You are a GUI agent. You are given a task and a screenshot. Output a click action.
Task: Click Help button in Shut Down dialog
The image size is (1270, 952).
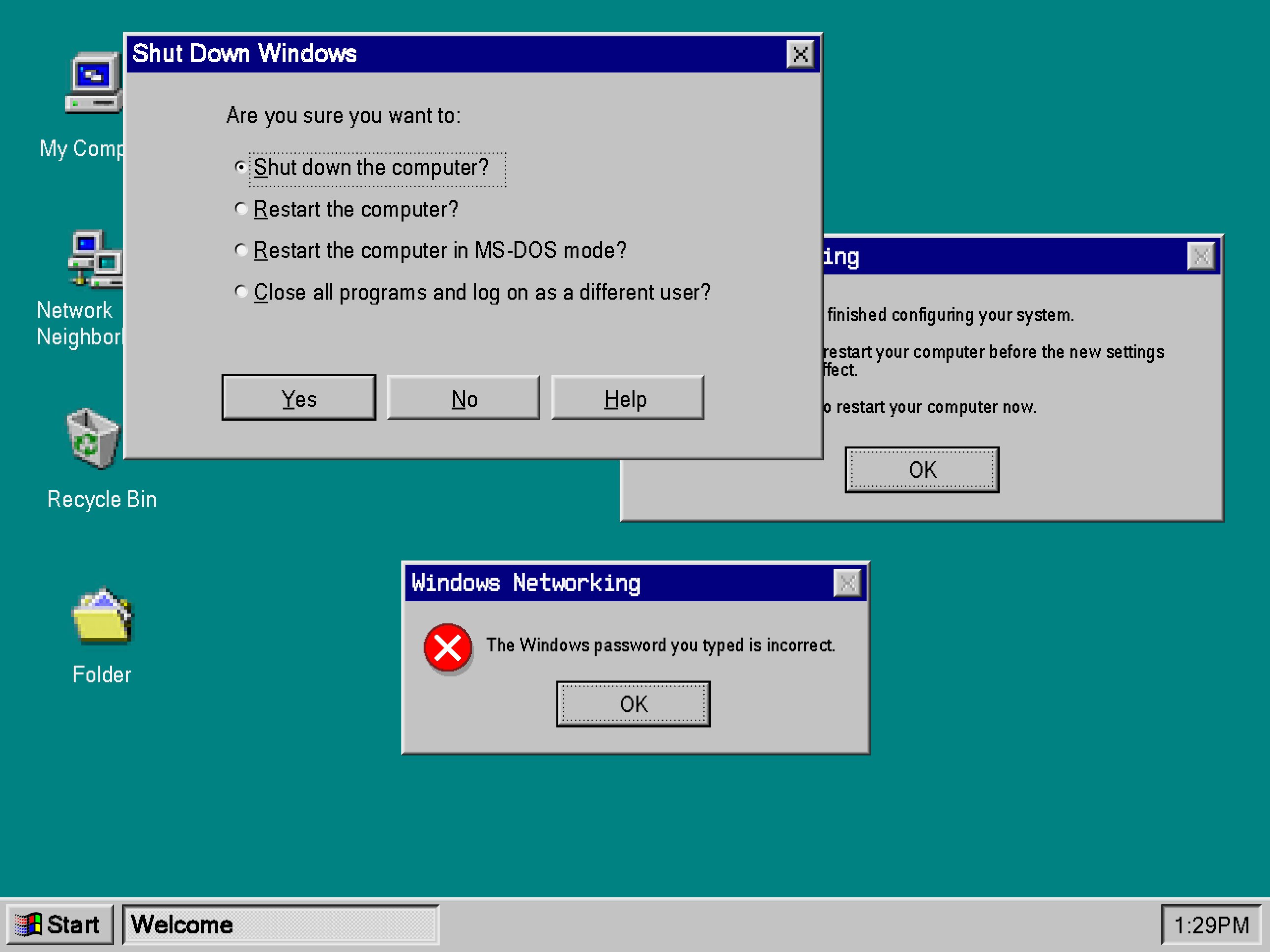[625, 398]
